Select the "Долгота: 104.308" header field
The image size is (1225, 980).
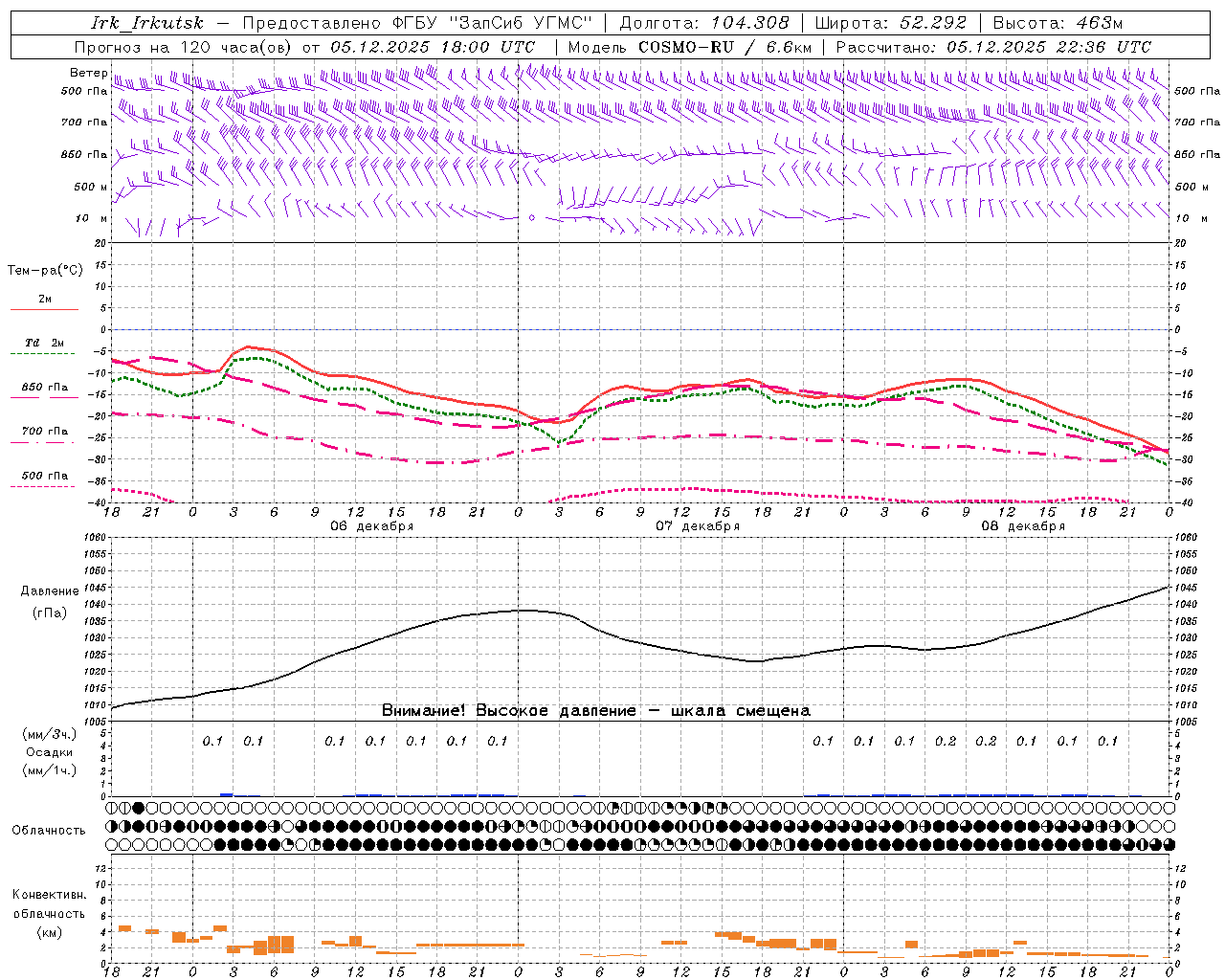tap(705, 23)
